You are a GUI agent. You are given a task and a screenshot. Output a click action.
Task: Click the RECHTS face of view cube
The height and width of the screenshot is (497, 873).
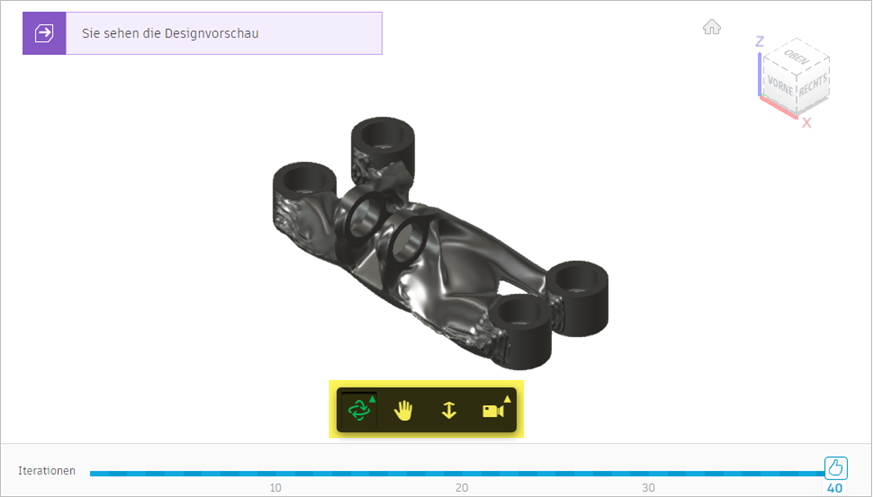point(813,86)
